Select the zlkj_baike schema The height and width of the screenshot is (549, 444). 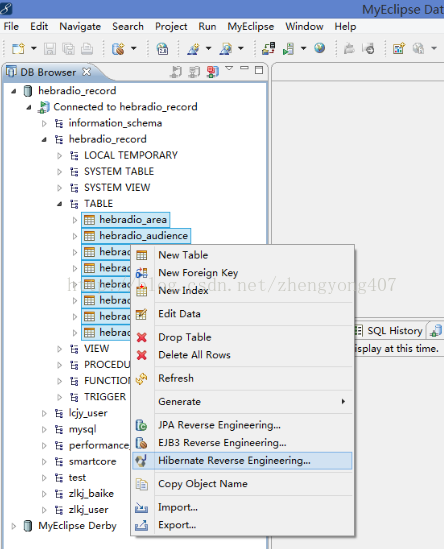point(91,494)
